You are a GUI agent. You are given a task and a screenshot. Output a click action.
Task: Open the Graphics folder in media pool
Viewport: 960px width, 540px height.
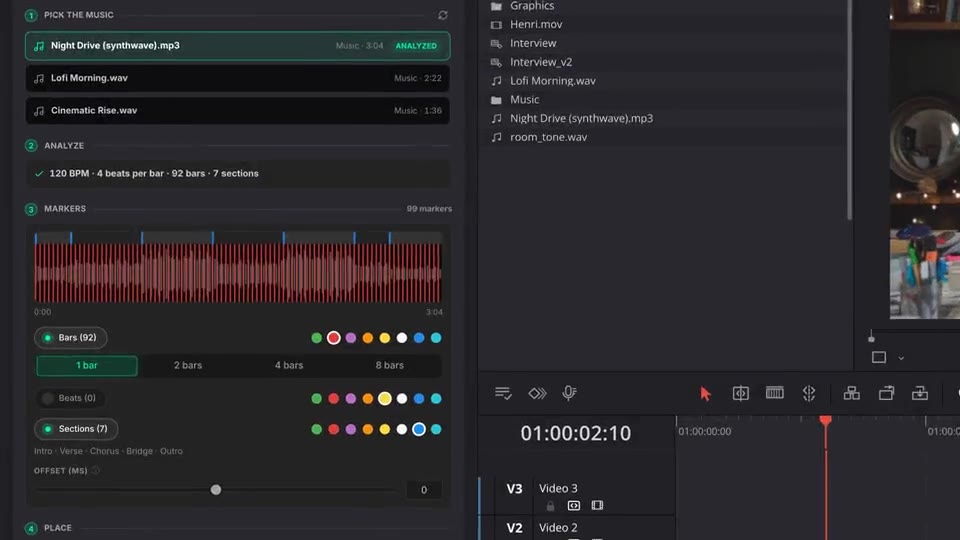[x=532, y=6]
